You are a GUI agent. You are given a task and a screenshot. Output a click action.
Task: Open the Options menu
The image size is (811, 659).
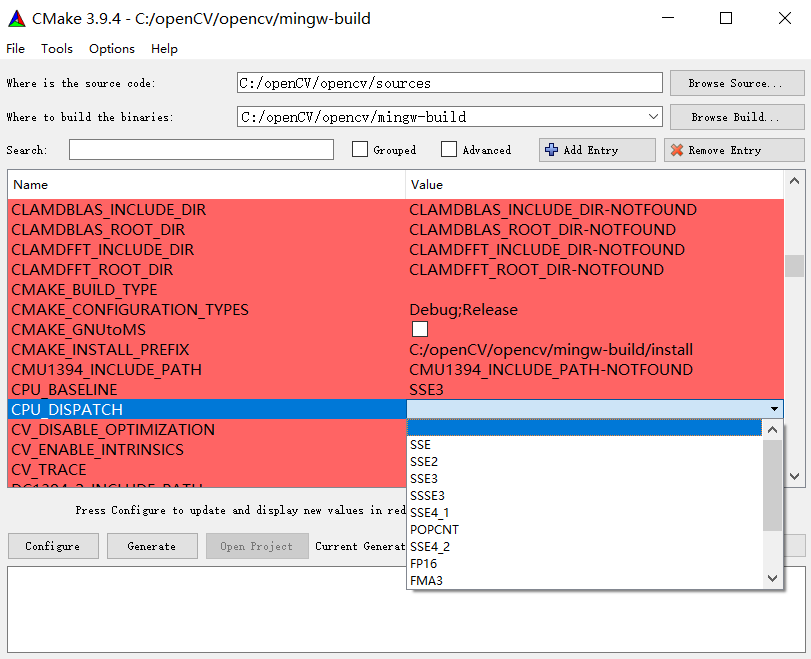pyautogui.click(x=112, y=49)
